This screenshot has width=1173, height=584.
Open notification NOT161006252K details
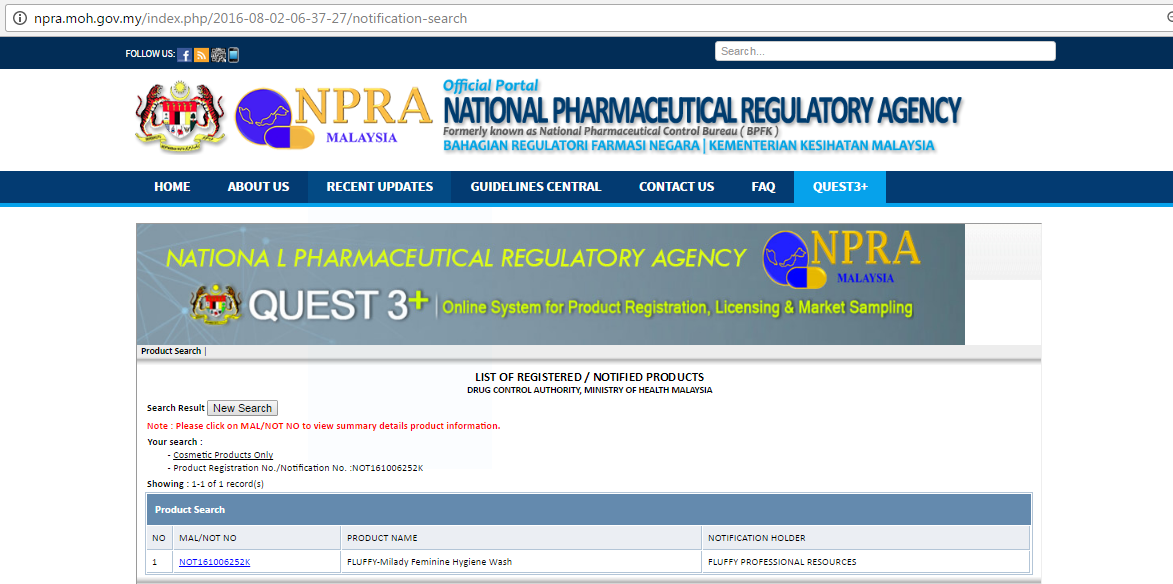pyautogui.click(x=215, y=562)
